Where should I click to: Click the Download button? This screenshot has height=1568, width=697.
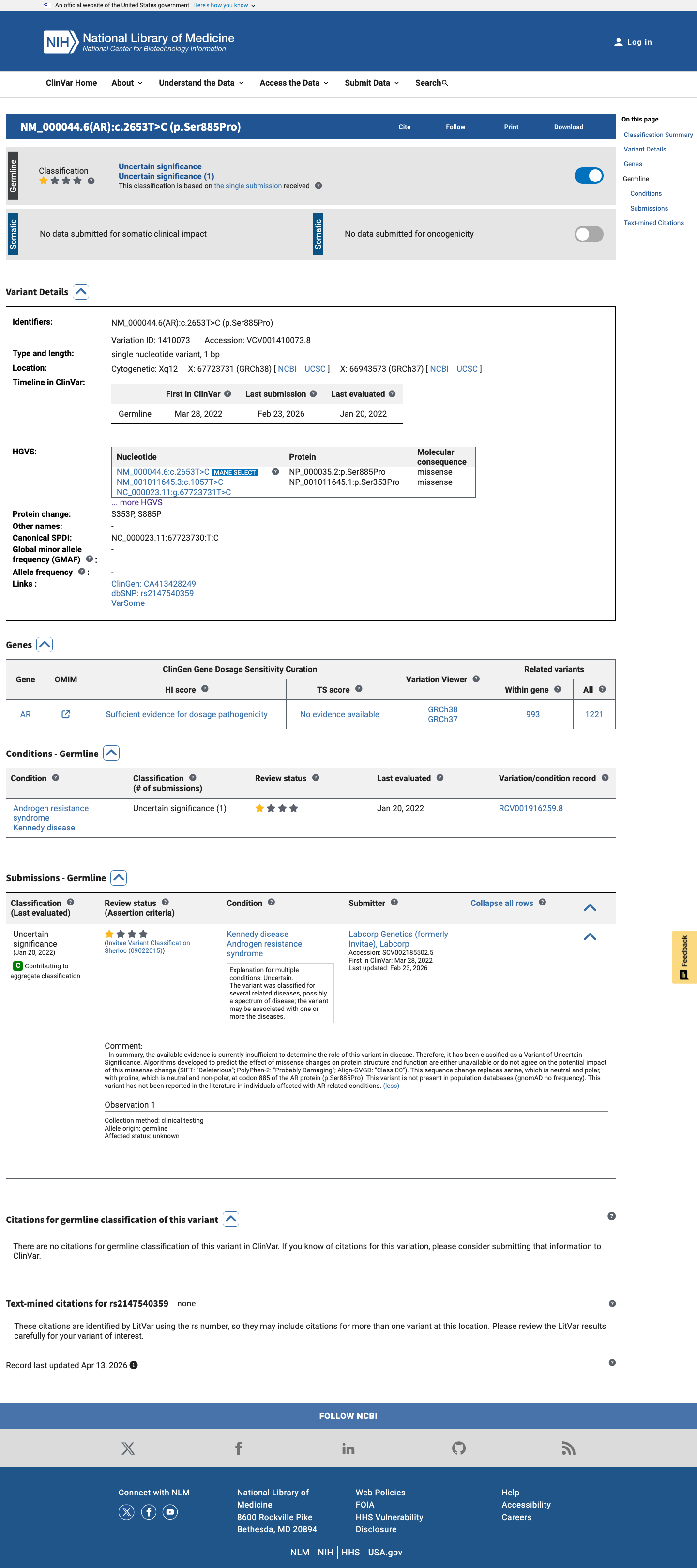pyautogui.click(x=569, y=127)
